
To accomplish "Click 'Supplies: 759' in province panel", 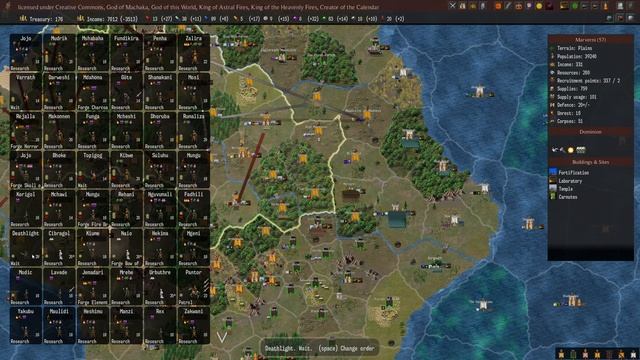I will (572, 89).
